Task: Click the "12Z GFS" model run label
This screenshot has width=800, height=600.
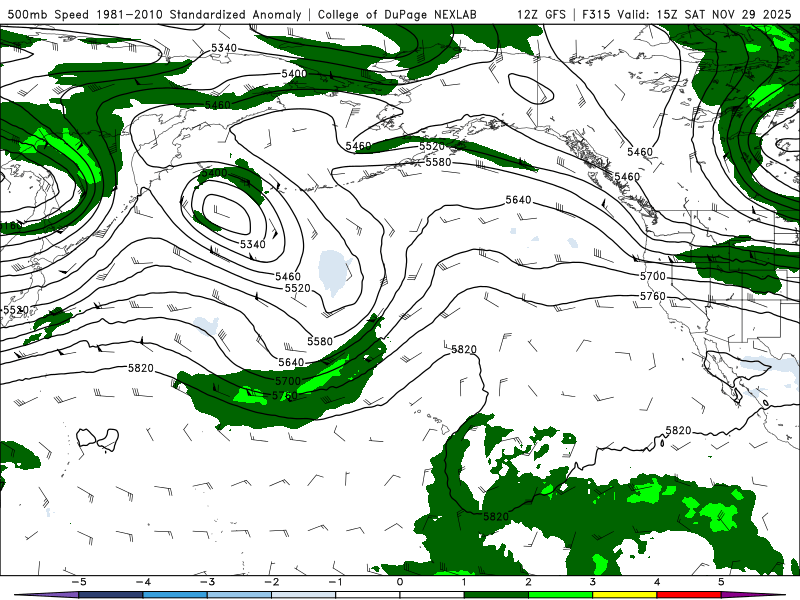Action: tap(541, 14)
